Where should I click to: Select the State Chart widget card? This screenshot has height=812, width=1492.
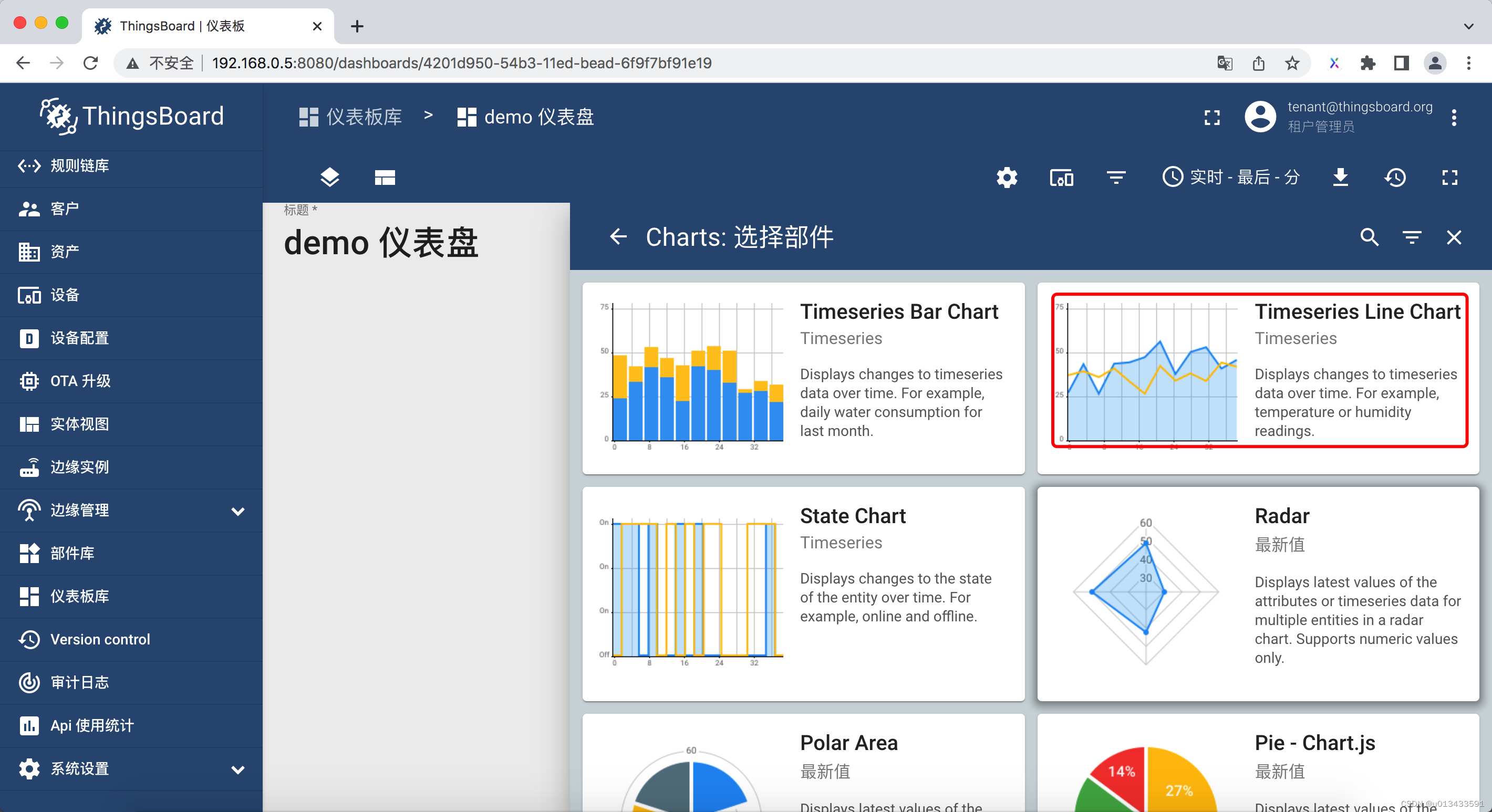click(803, 594)
